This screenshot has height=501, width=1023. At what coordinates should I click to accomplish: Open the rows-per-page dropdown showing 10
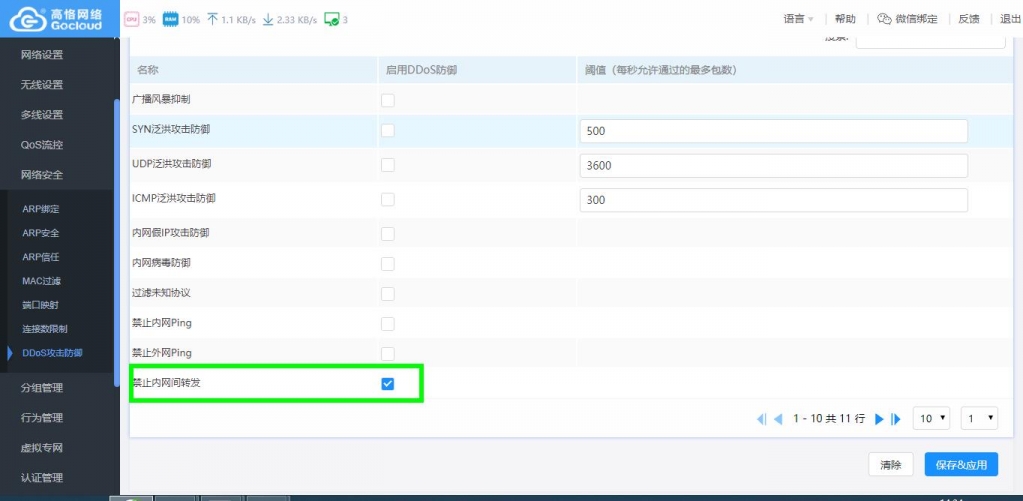coord(932,418)
